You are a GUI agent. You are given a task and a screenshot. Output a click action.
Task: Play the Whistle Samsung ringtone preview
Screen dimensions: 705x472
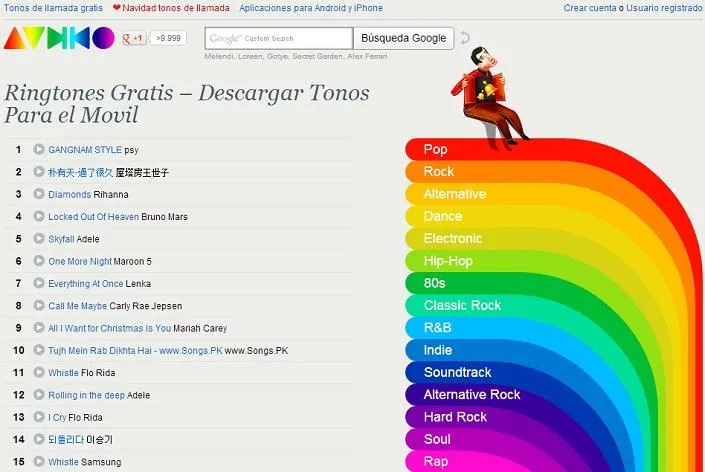39,461
